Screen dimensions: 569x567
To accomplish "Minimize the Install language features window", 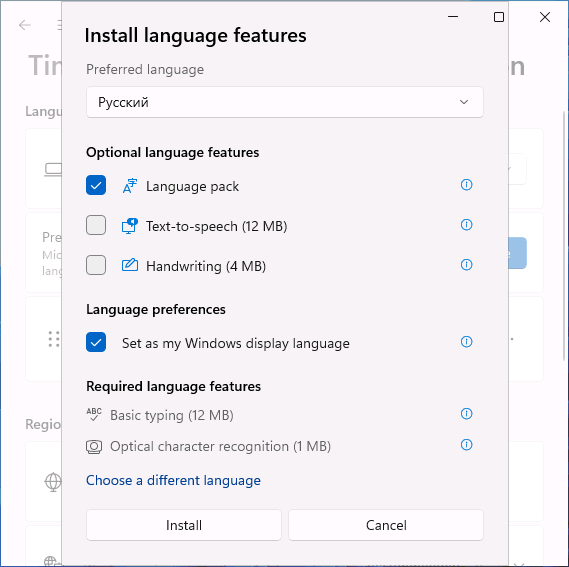I will coord(453,17).
